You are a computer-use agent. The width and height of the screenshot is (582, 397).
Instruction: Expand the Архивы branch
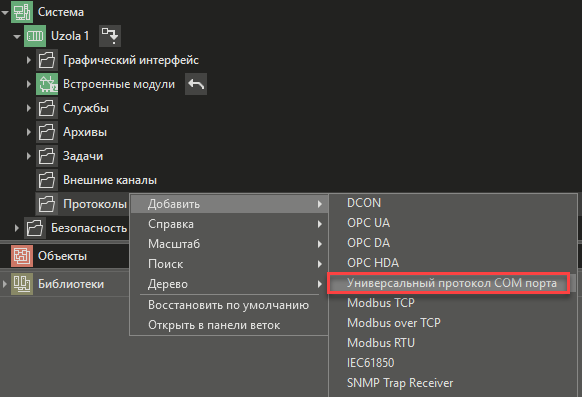(x=29, y=132)
